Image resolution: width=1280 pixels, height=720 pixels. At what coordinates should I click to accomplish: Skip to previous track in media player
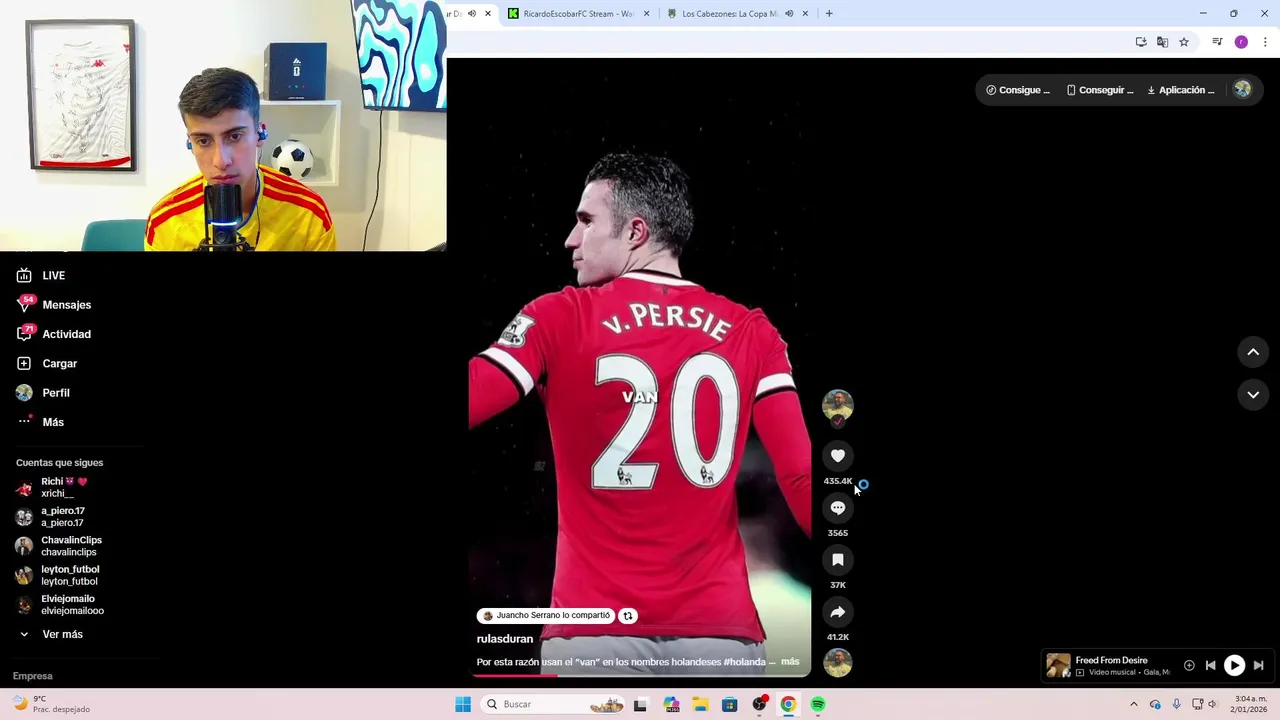pyautogui.click(x=1210, y=665)
